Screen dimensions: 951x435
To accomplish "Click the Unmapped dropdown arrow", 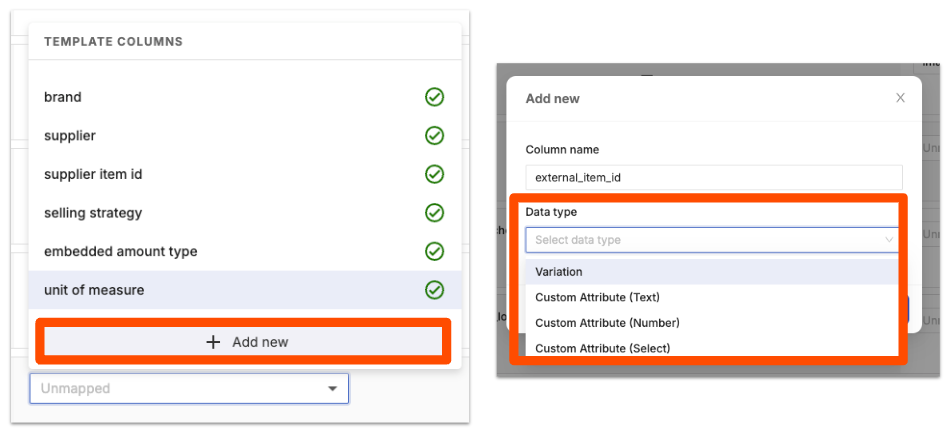I will [332, 388].
